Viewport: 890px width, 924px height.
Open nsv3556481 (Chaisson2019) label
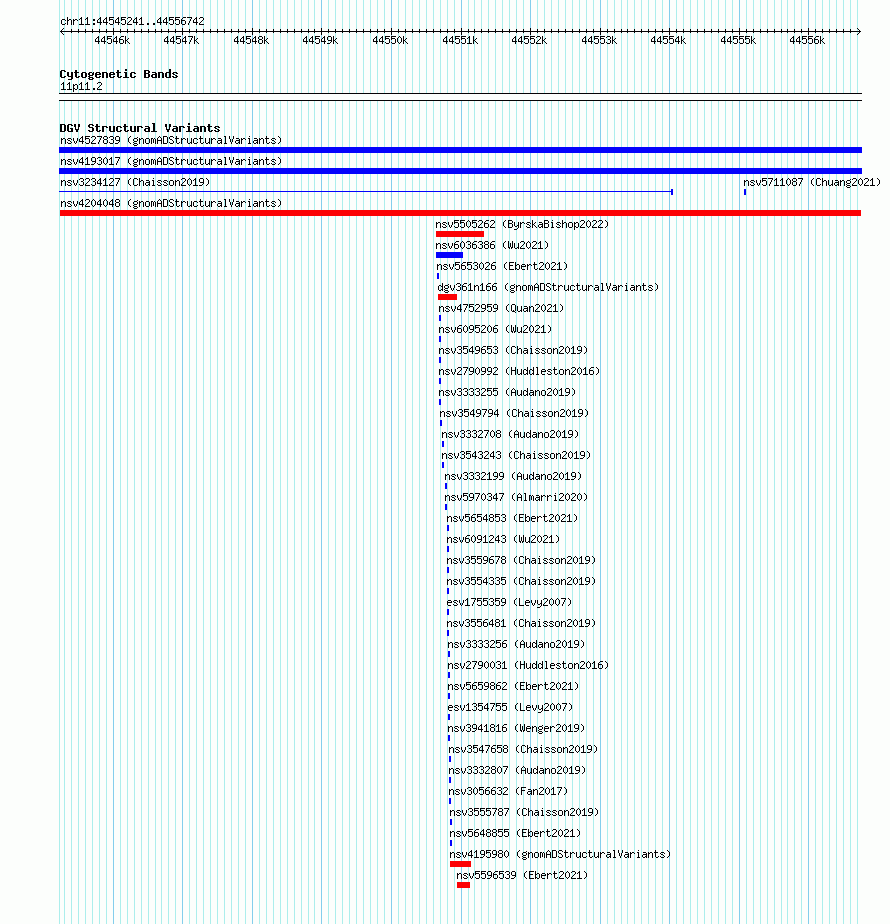(521, 623)
